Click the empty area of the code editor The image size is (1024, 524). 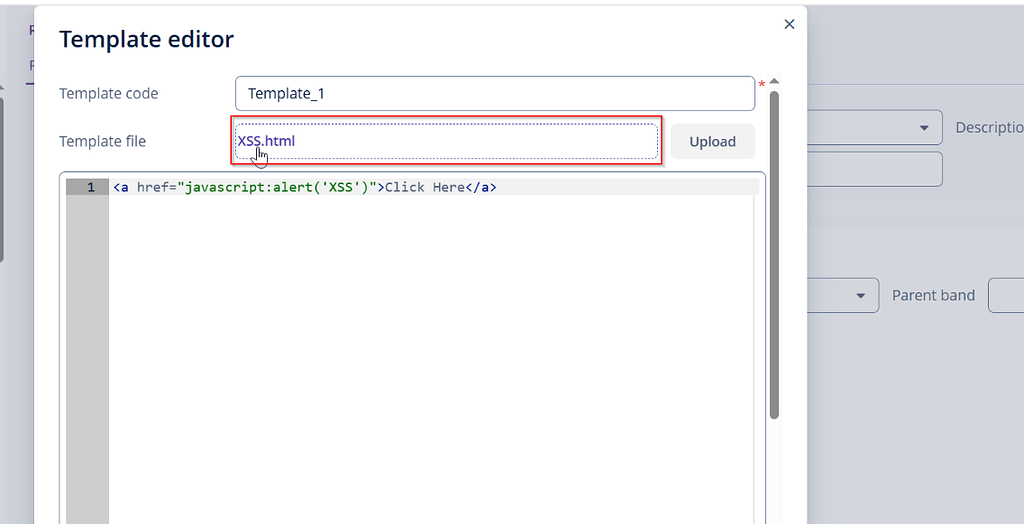coord(431,359)
